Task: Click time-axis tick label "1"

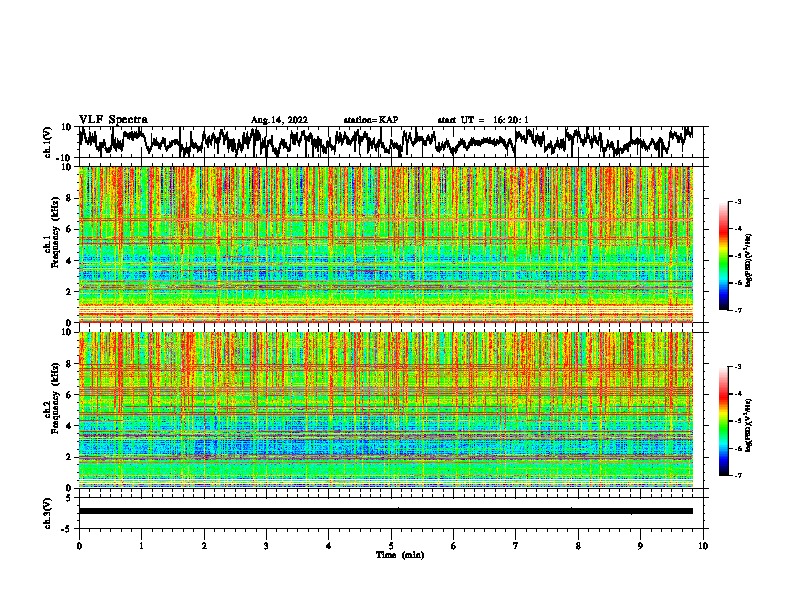Action: point(141,546)
